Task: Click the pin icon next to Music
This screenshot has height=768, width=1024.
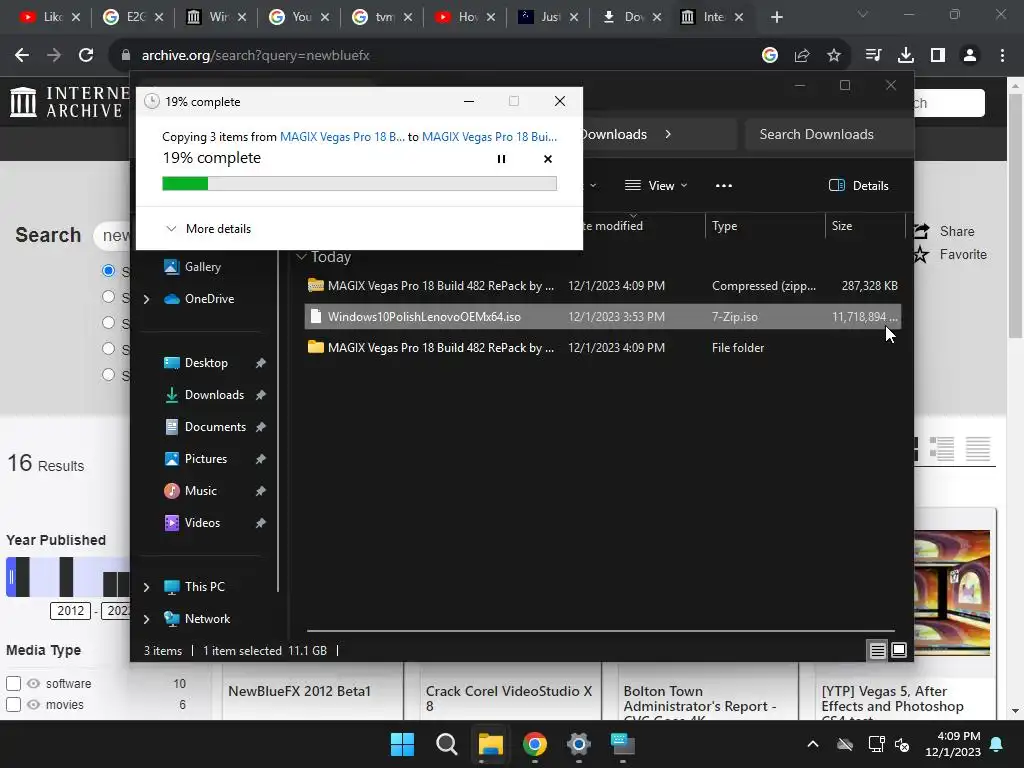Action: tap(261, 490)
